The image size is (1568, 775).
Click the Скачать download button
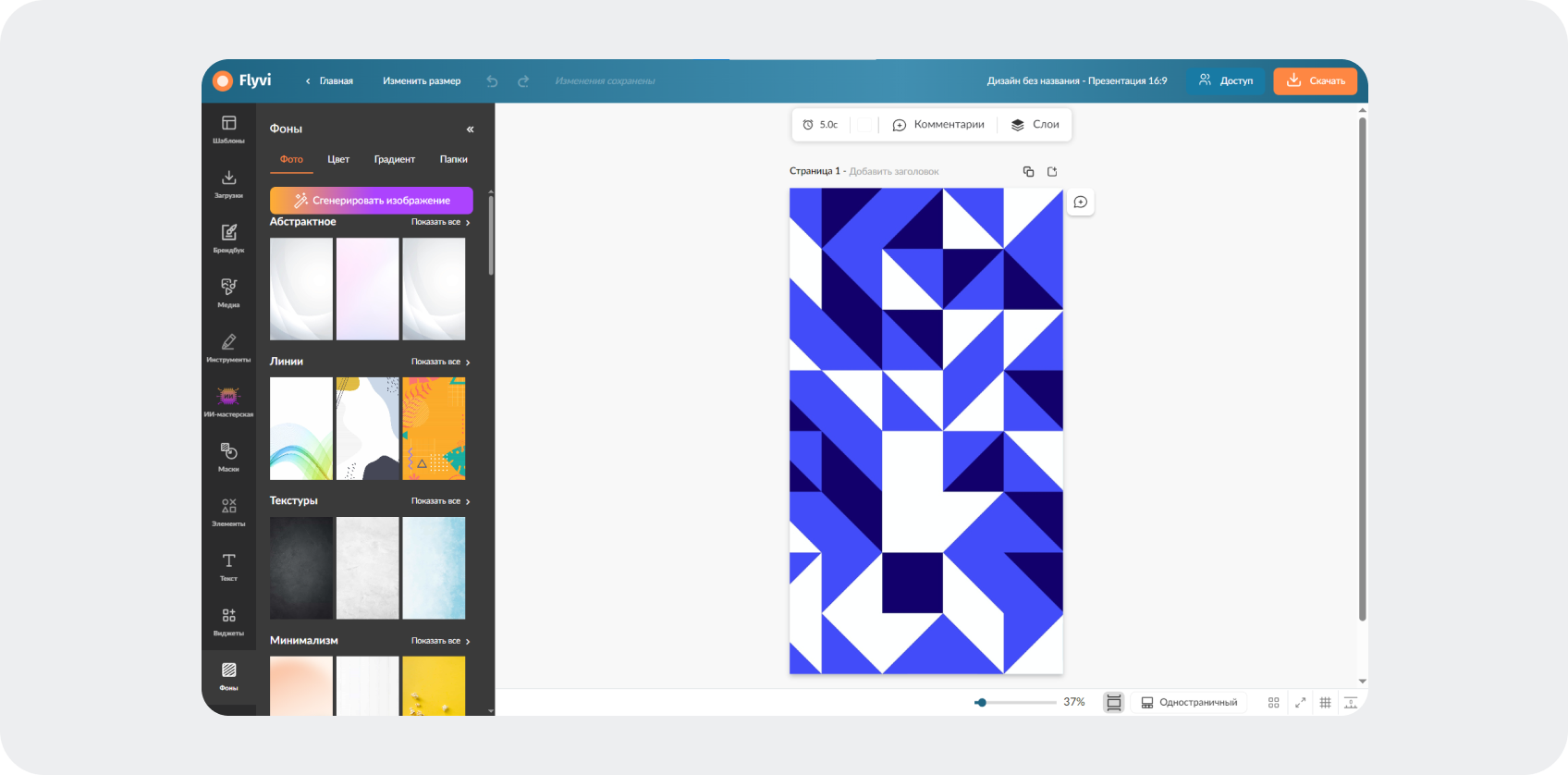pos(1315,81)
